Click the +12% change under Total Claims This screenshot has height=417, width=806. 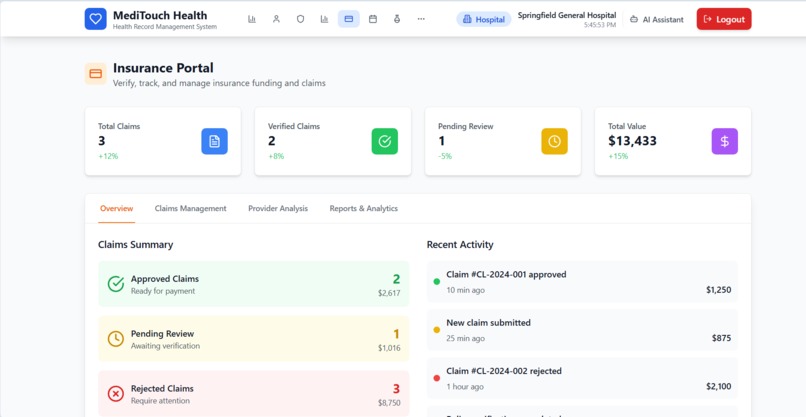coord(108,156)
